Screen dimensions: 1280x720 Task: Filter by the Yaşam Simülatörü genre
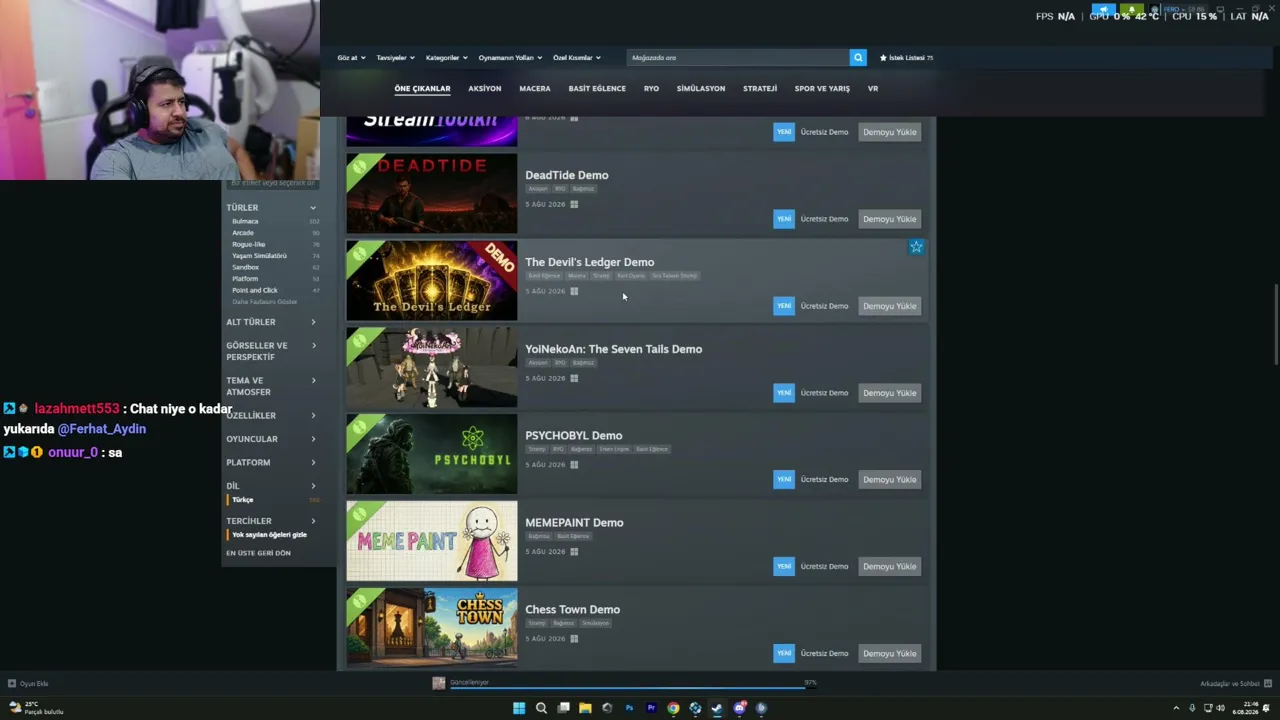pyautogui.click(x=259, y=256)
